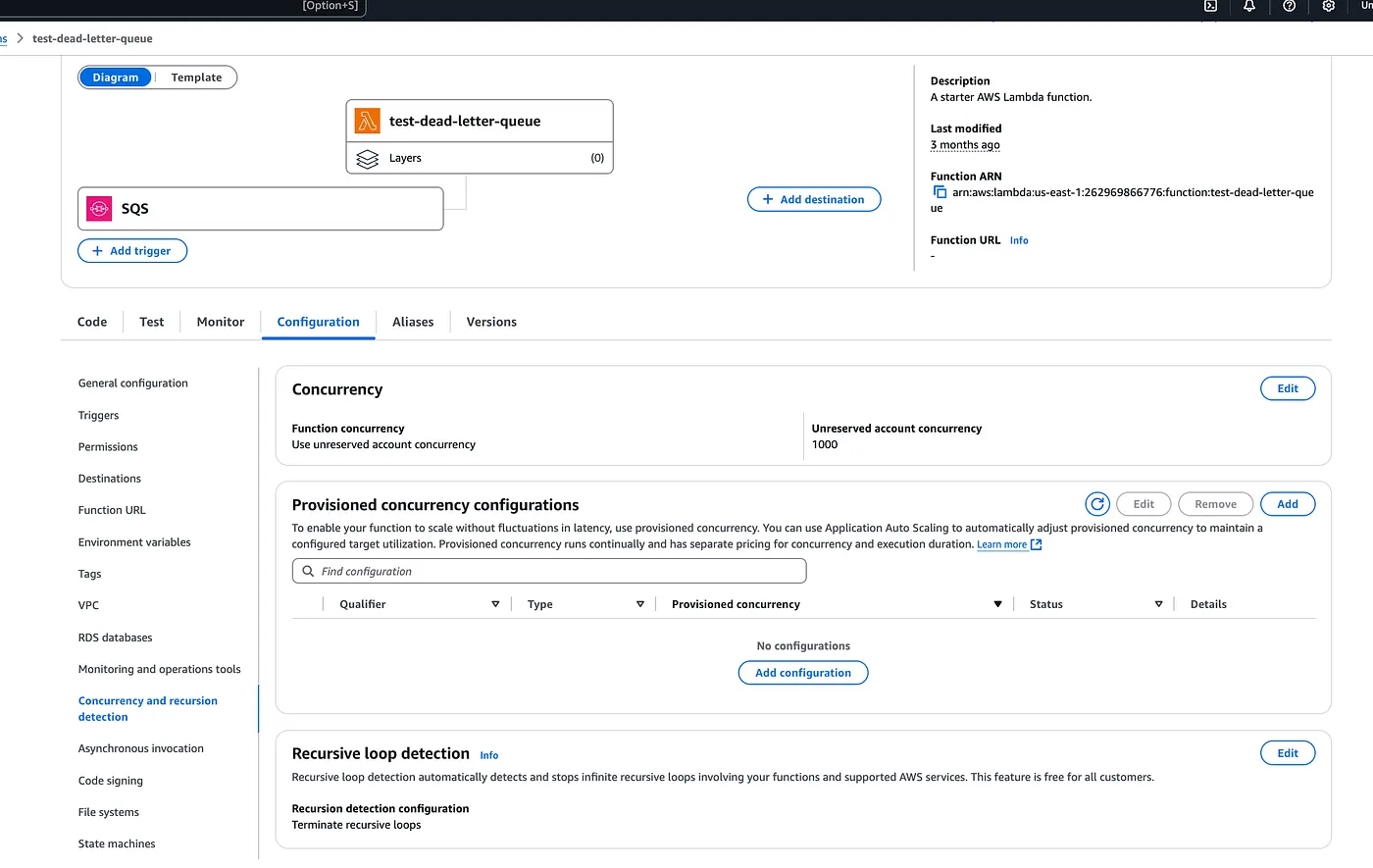Refresh provisioned concurrency configurations

click(x=1097, y=504)
